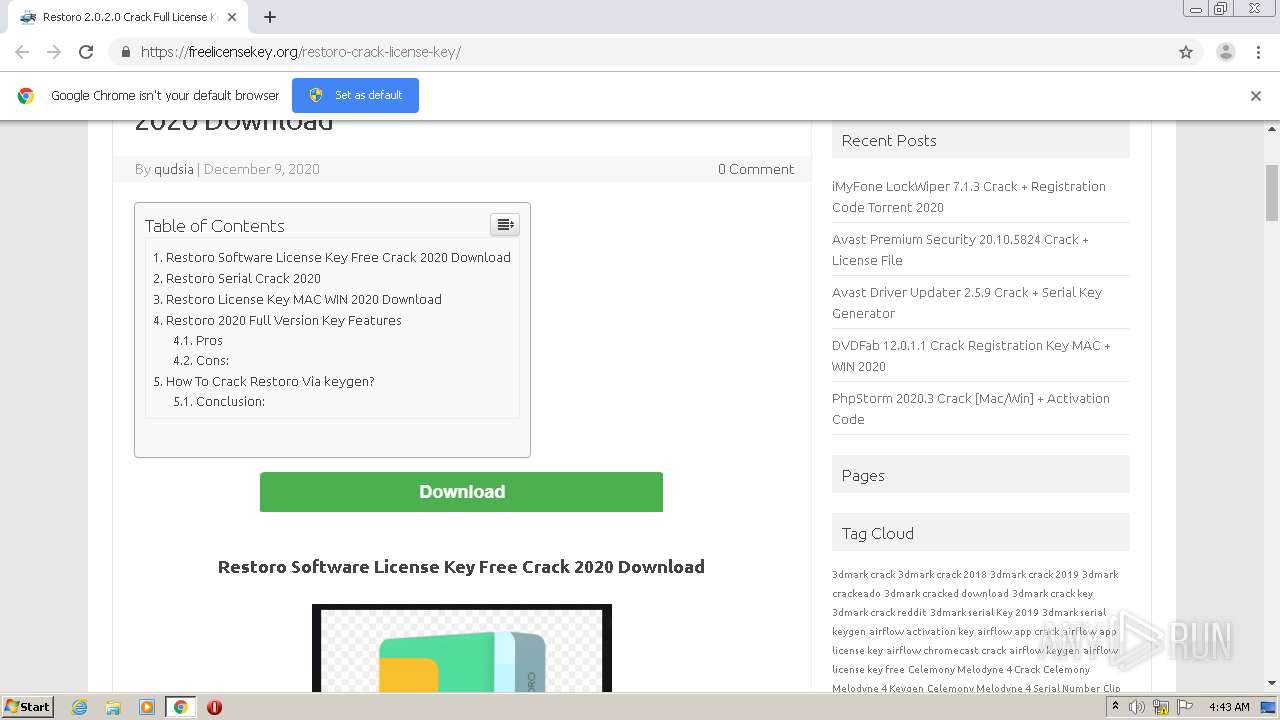The height and width of the screenshot is (720, 1280).
Task: Click the green Download button
Action: pos(461,492)
